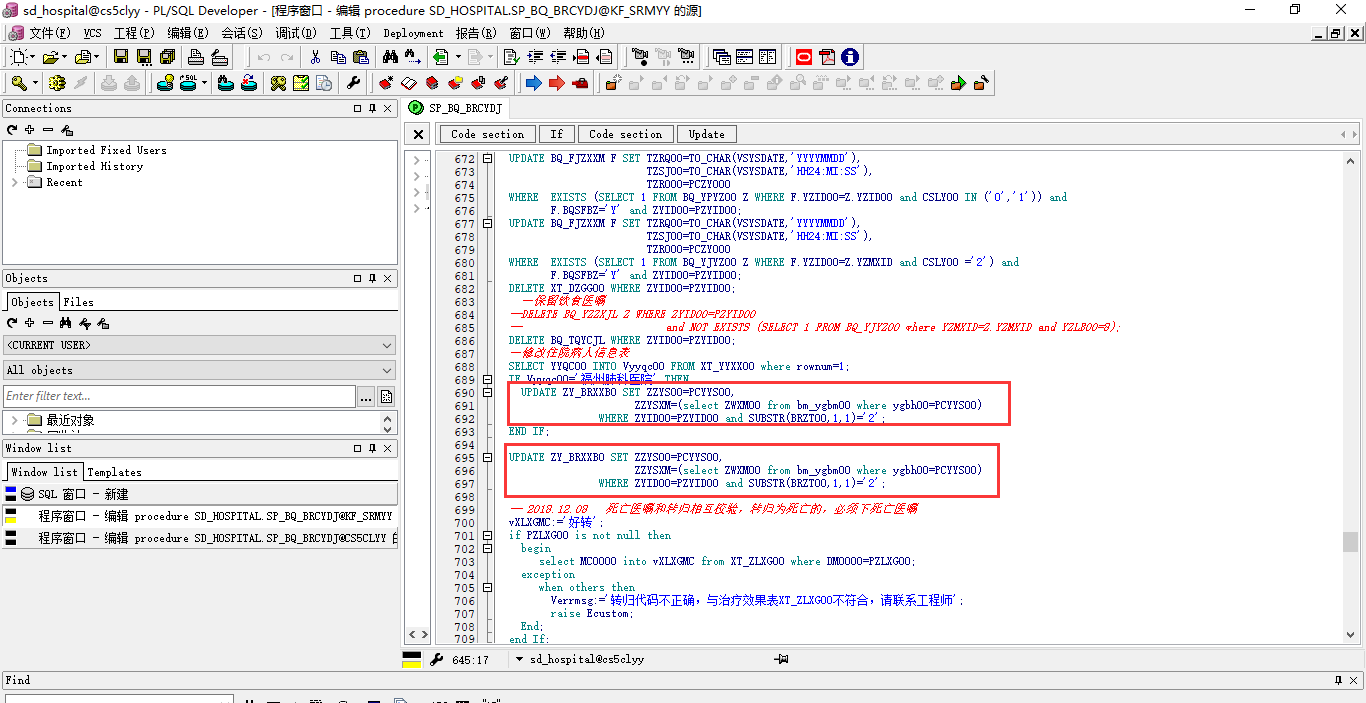The image size is (1366, 703).
Task: Switch to the Templates tab
Action: pos(114,472)
